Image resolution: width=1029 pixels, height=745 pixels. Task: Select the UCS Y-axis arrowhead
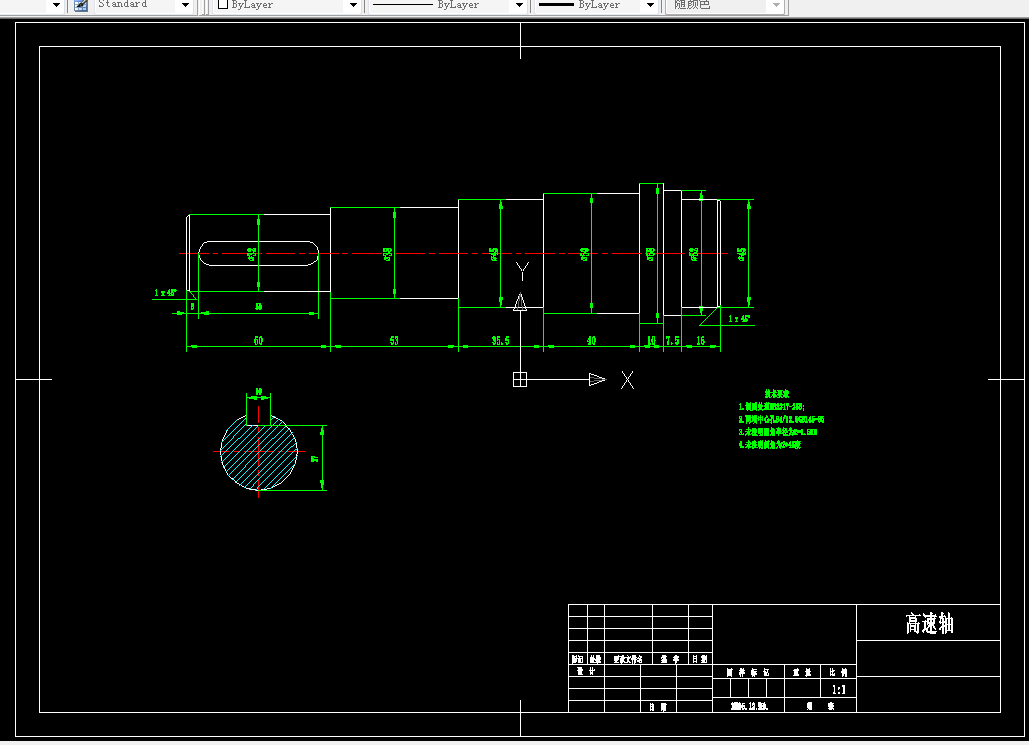coord(520,302)
